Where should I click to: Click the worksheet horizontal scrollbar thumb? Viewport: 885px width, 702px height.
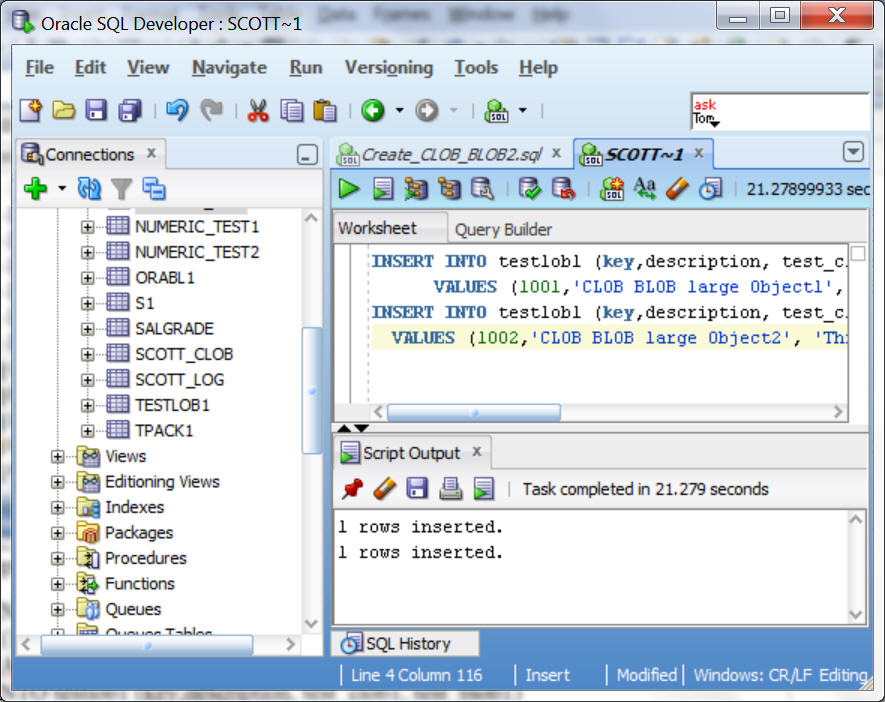(474, 413)
